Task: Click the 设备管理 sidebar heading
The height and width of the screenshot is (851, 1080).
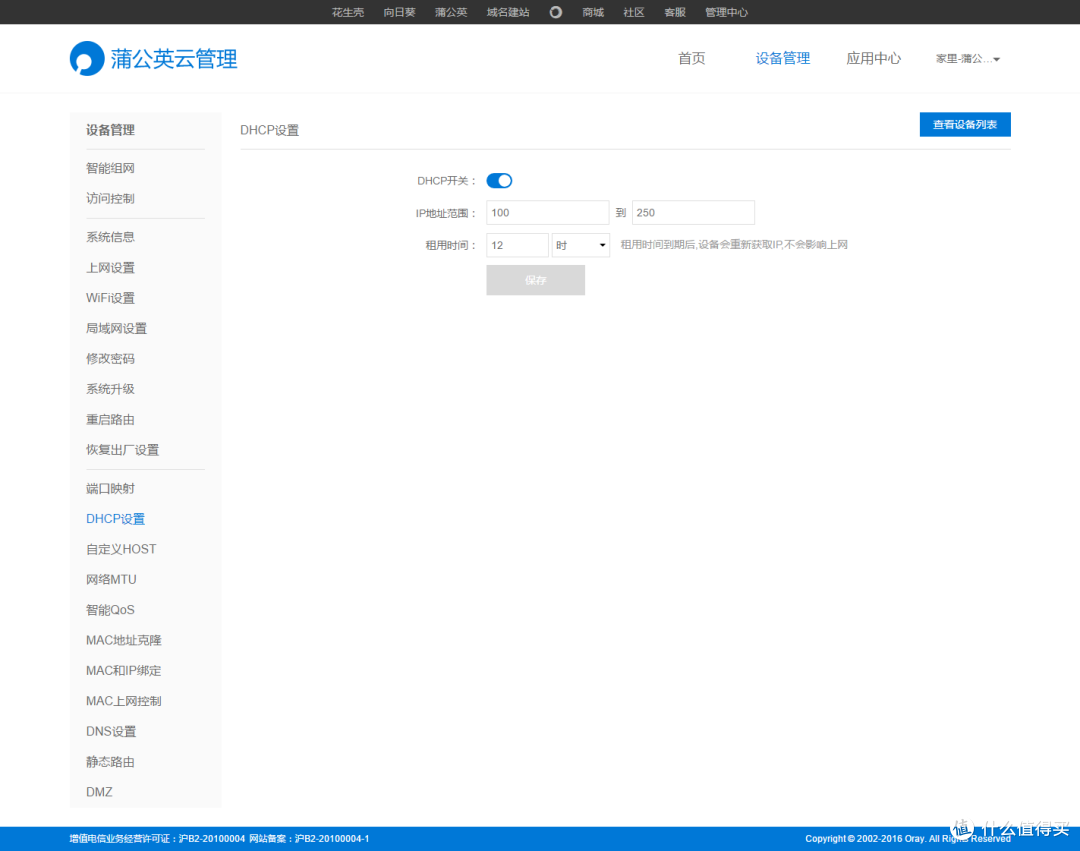Action: click(x=110, y=130)
